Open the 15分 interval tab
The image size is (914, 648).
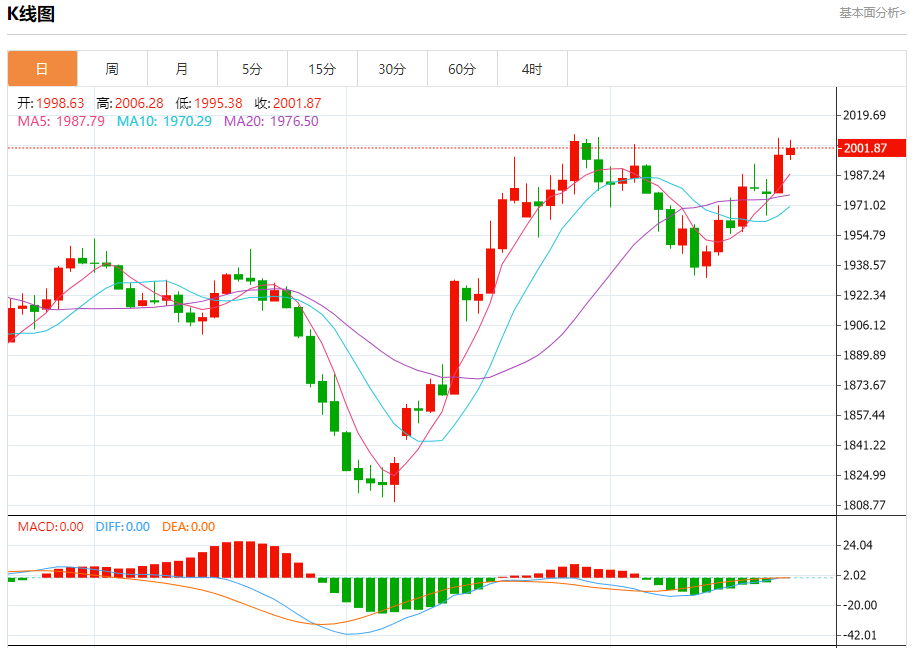click(x=322, y=69)
